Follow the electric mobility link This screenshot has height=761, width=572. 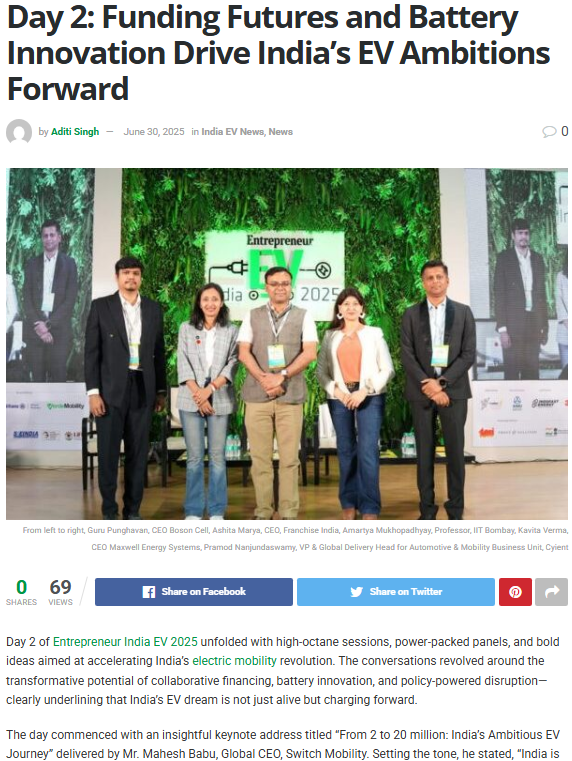click(x=234, y=661)
